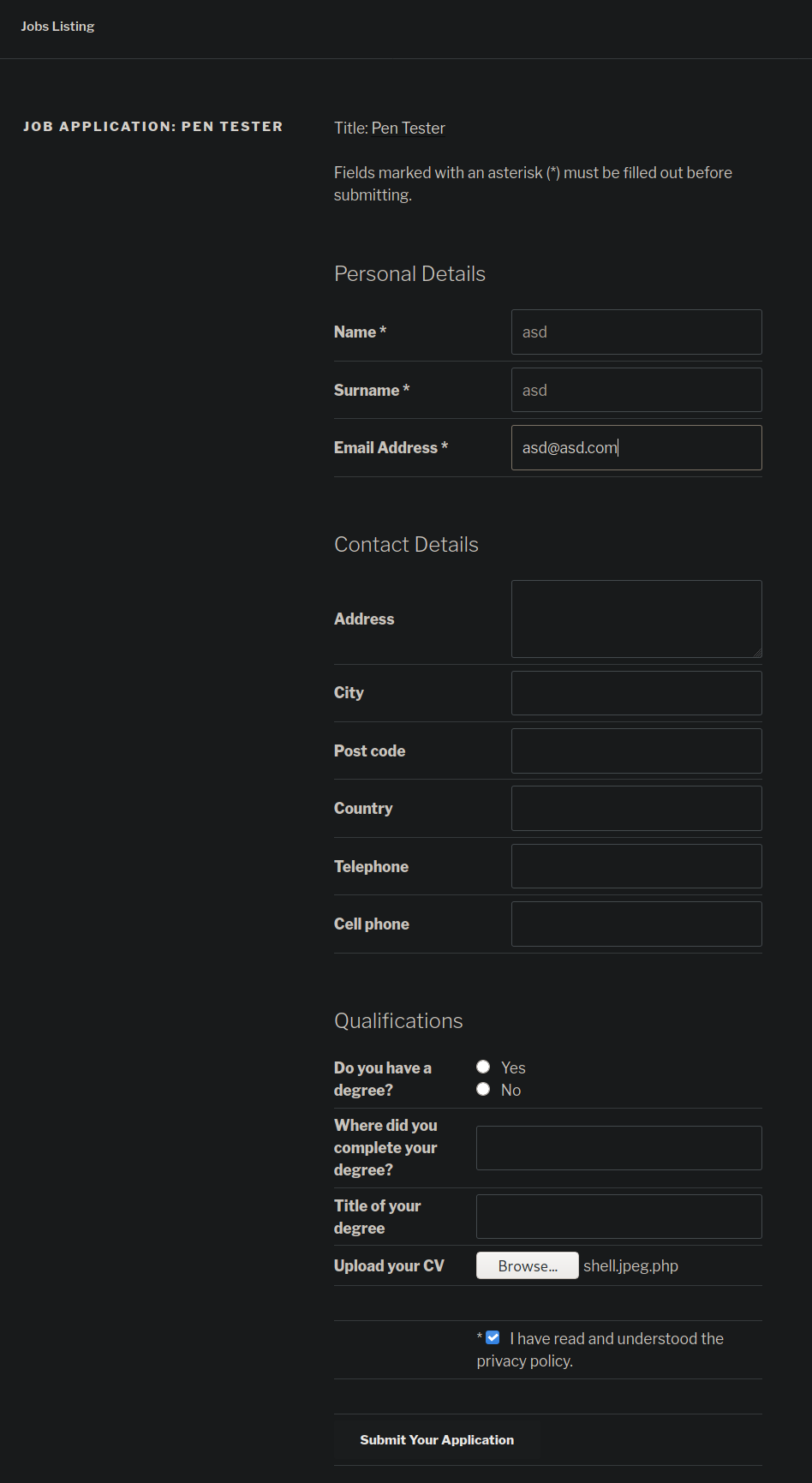Uncheck the privacy policy checkbox
The width and height of the screenshot is (812, 1483).
(493, 1337)
